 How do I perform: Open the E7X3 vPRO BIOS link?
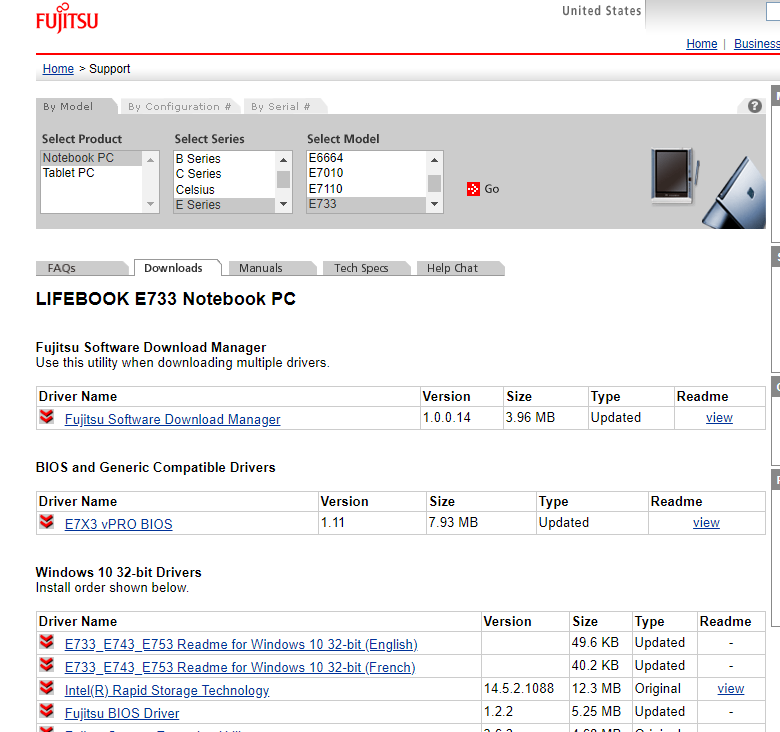[118, 524]
